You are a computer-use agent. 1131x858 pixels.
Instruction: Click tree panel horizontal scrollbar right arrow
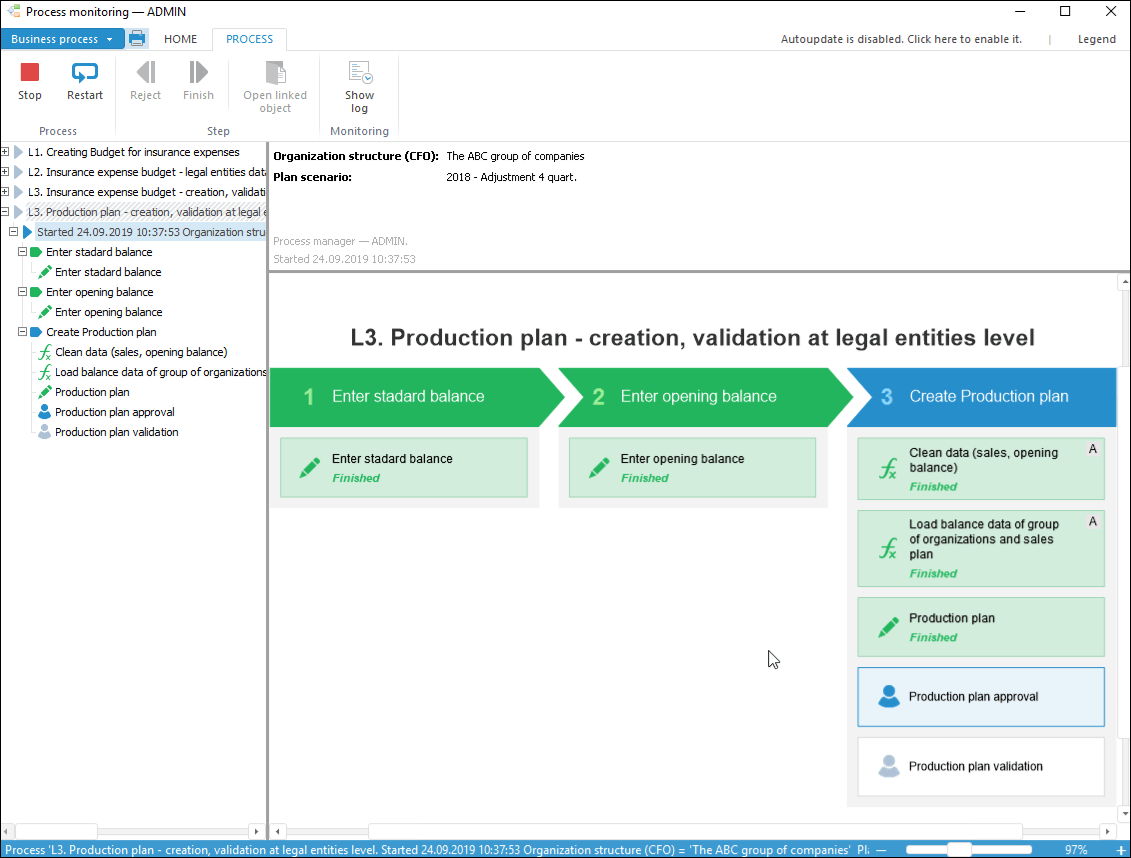click(256, 831)
